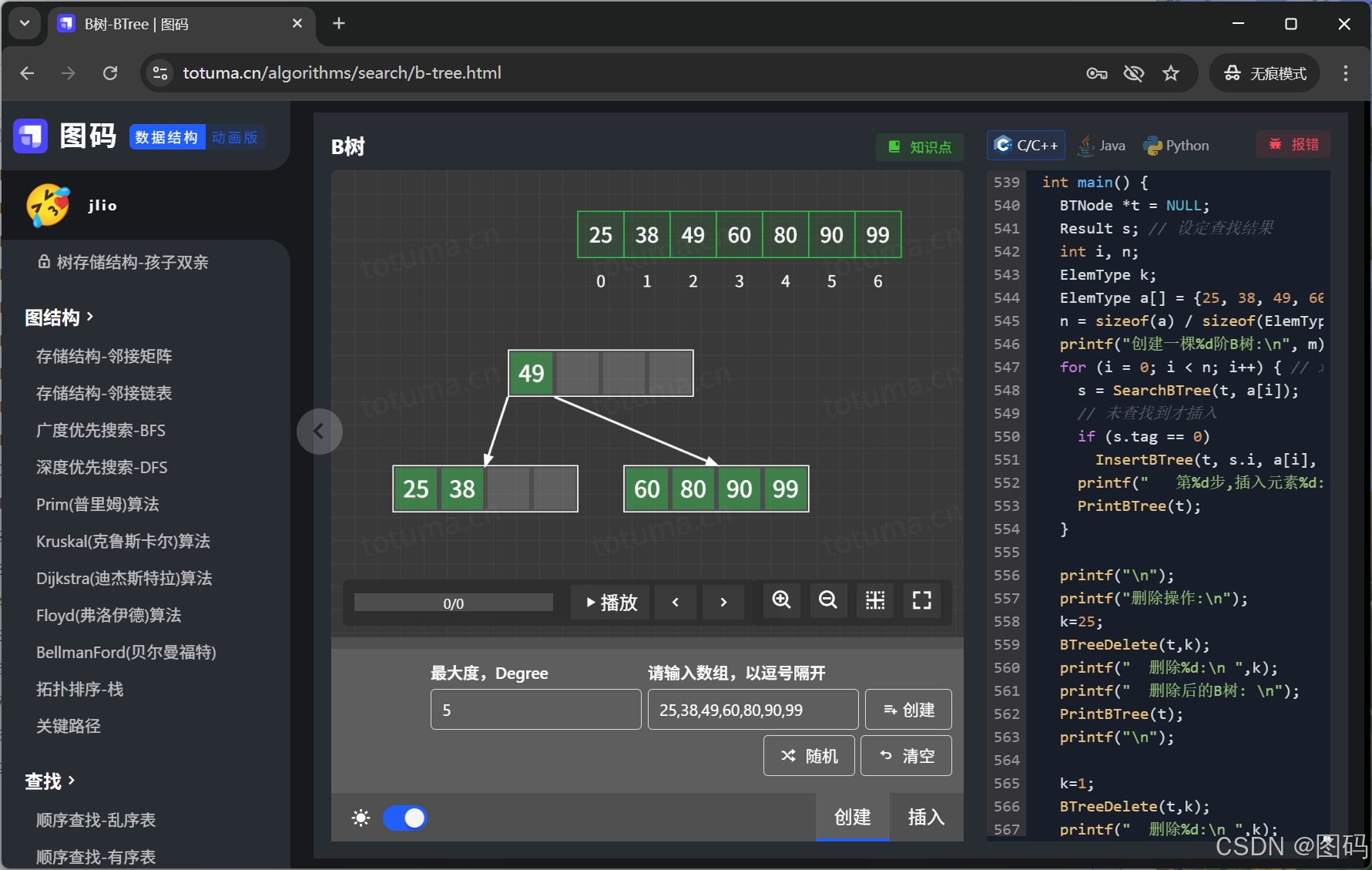Open 顺序查找-乱序表 page
Viewport: 1372px width, 870px height.
pos(96,820)
